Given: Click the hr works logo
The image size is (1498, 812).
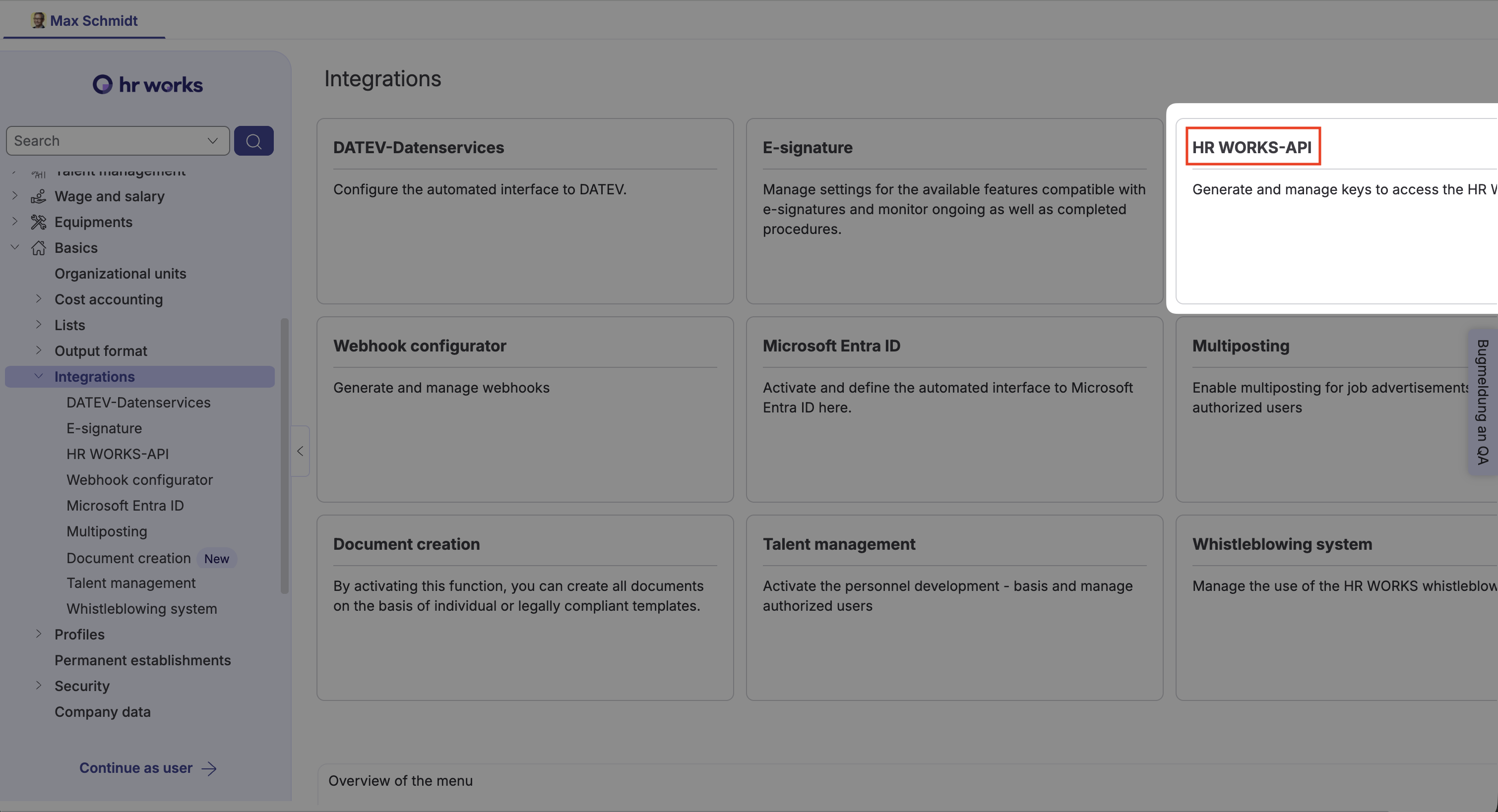Looking at the screenshot, I should [x=148, y=85].
